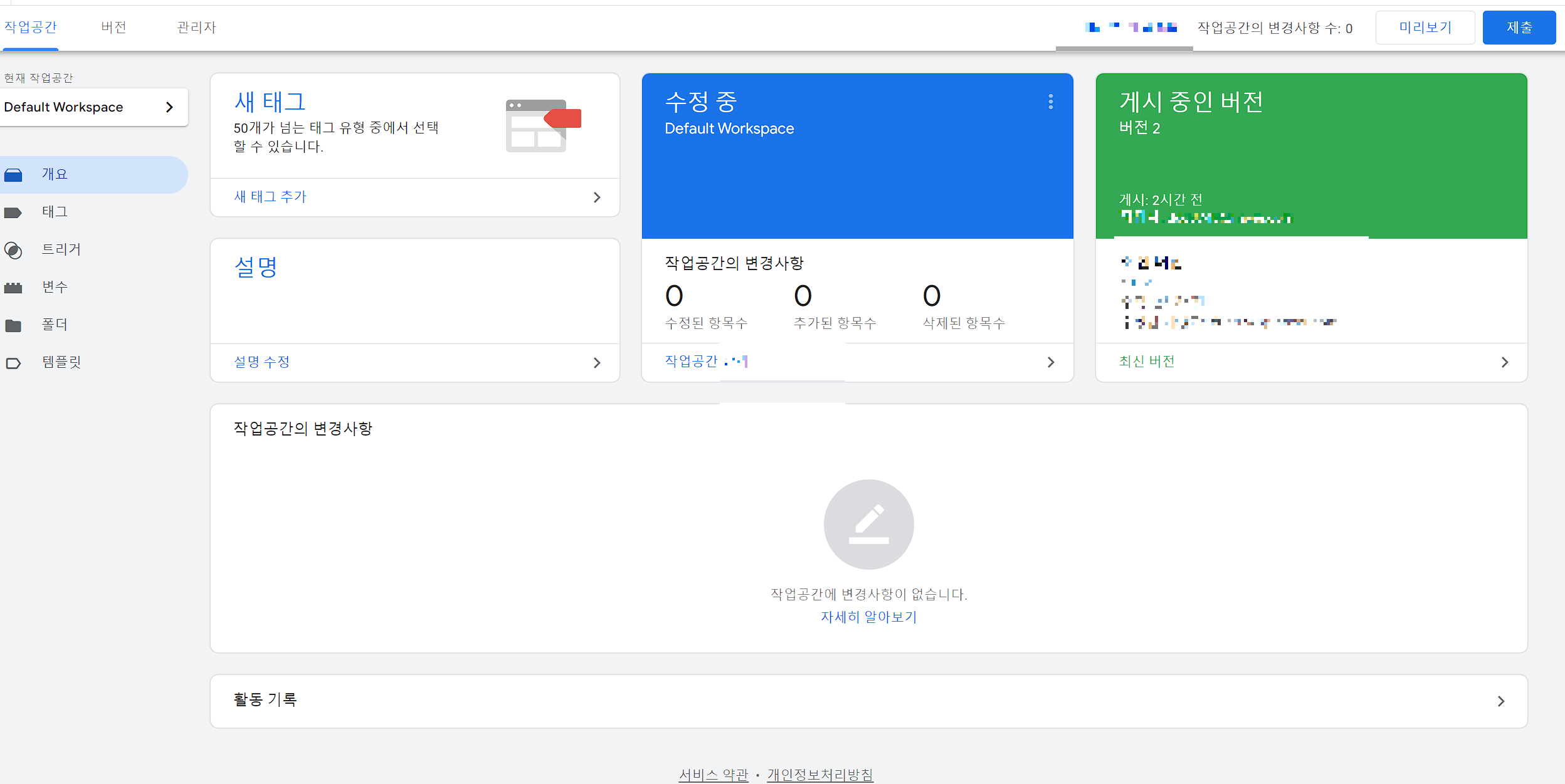Click the 템플릿 template icon in sidebar
The height and width of the screenshot is (784, 1565).
pyautogui.click(x=13, y=363)
